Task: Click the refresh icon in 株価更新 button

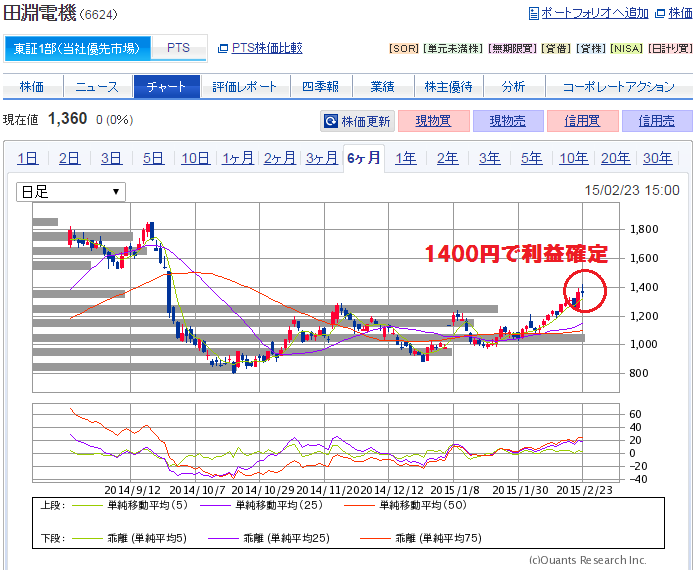Action: [x=331, y=121]
